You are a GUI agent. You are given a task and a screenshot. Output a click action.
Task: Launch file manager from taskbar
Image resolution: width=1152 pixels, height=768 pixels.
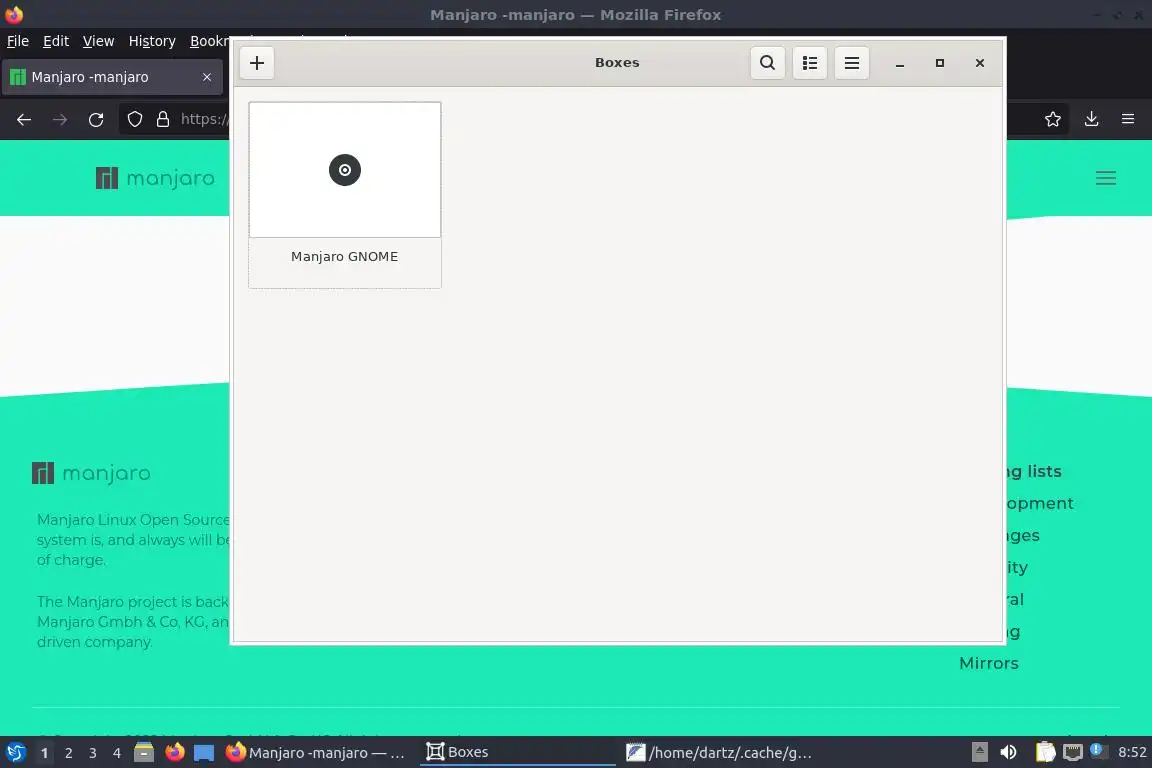pyautogui.click(x=144, y=753)
